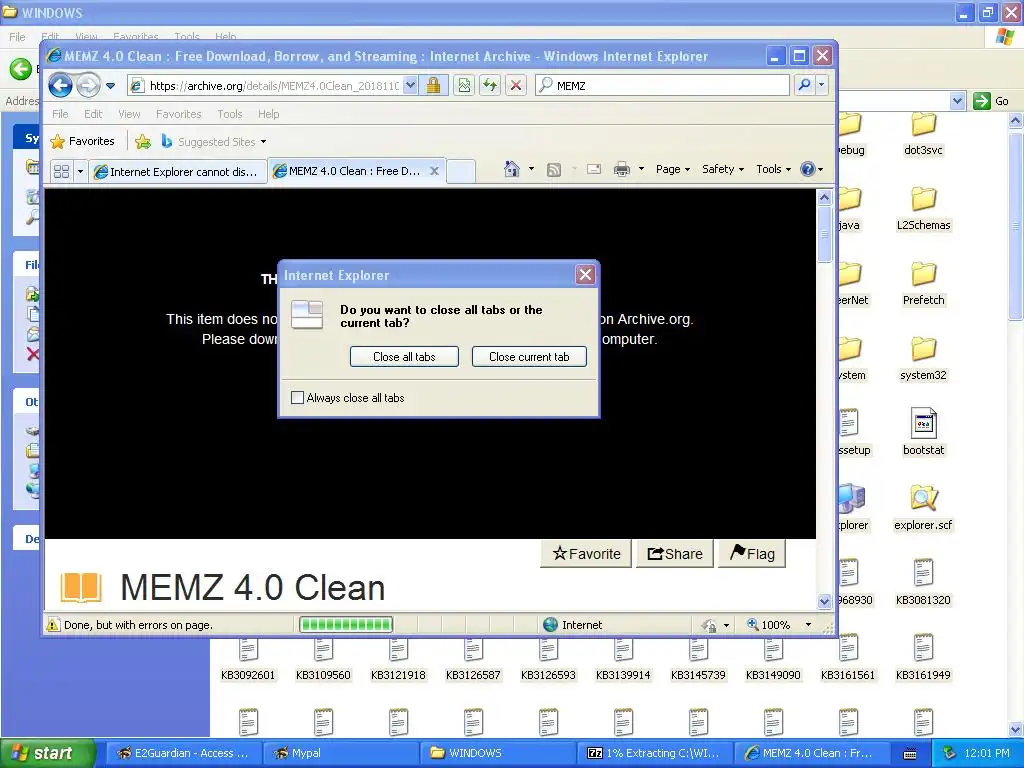Close the MEMZ 4.0 Clean tab
This screenshot has height=768, width=1024.
point(434,170)
